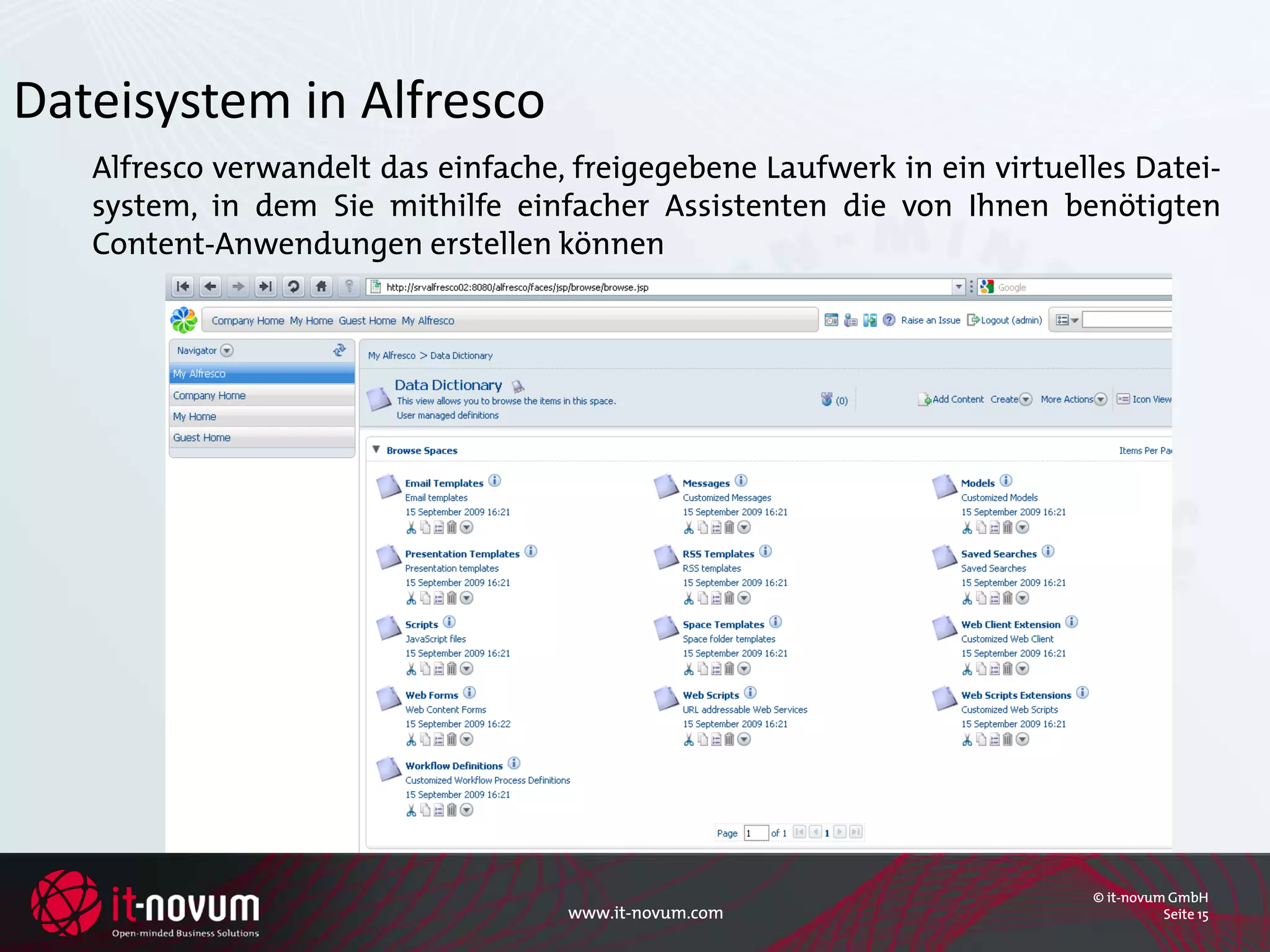The width and height of the screenshot is (1270, 952).
Task: Open the Email Templates link
Action: [x=444, y=483]
